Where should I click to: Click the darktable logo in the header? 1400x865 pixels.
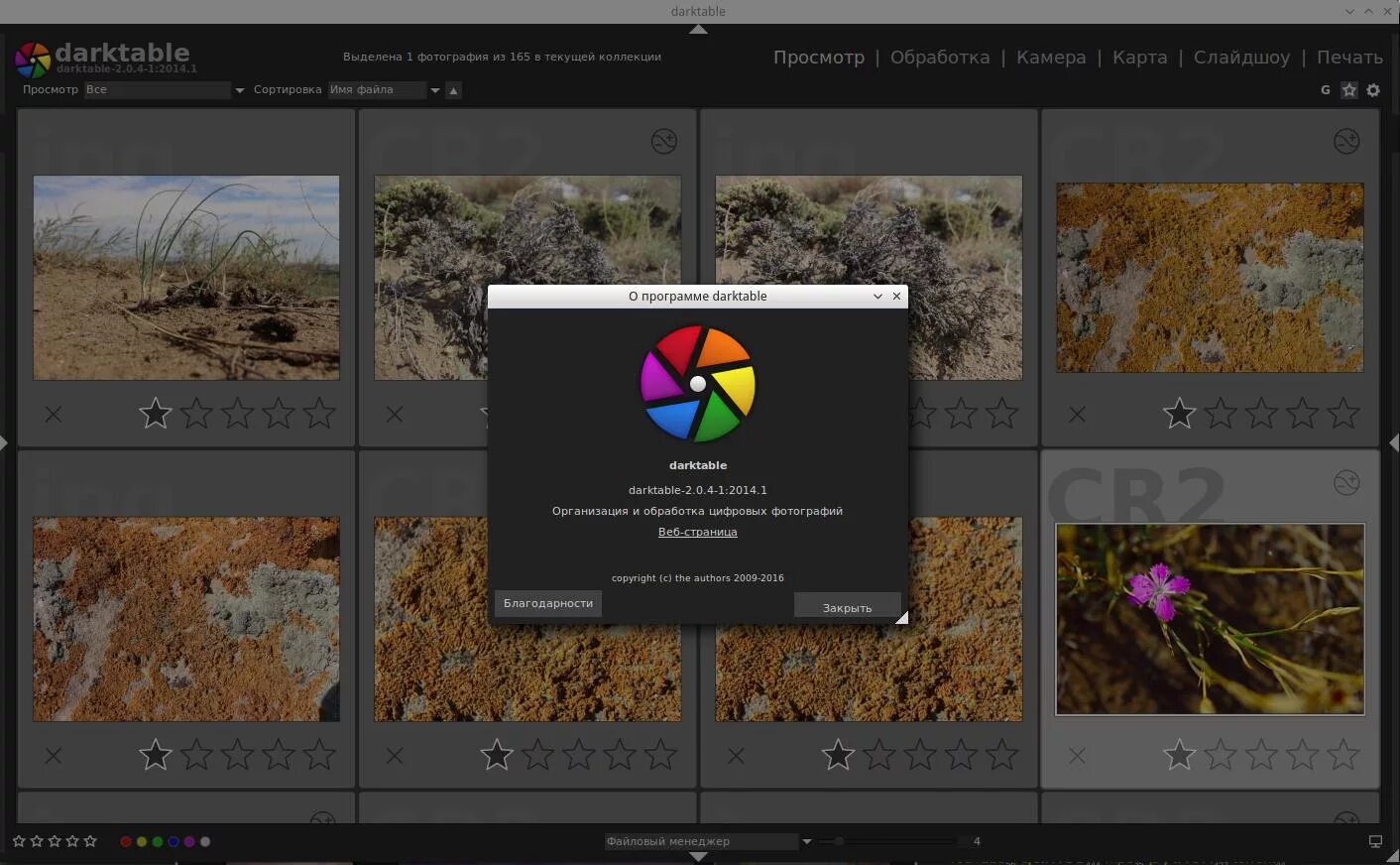33,60
